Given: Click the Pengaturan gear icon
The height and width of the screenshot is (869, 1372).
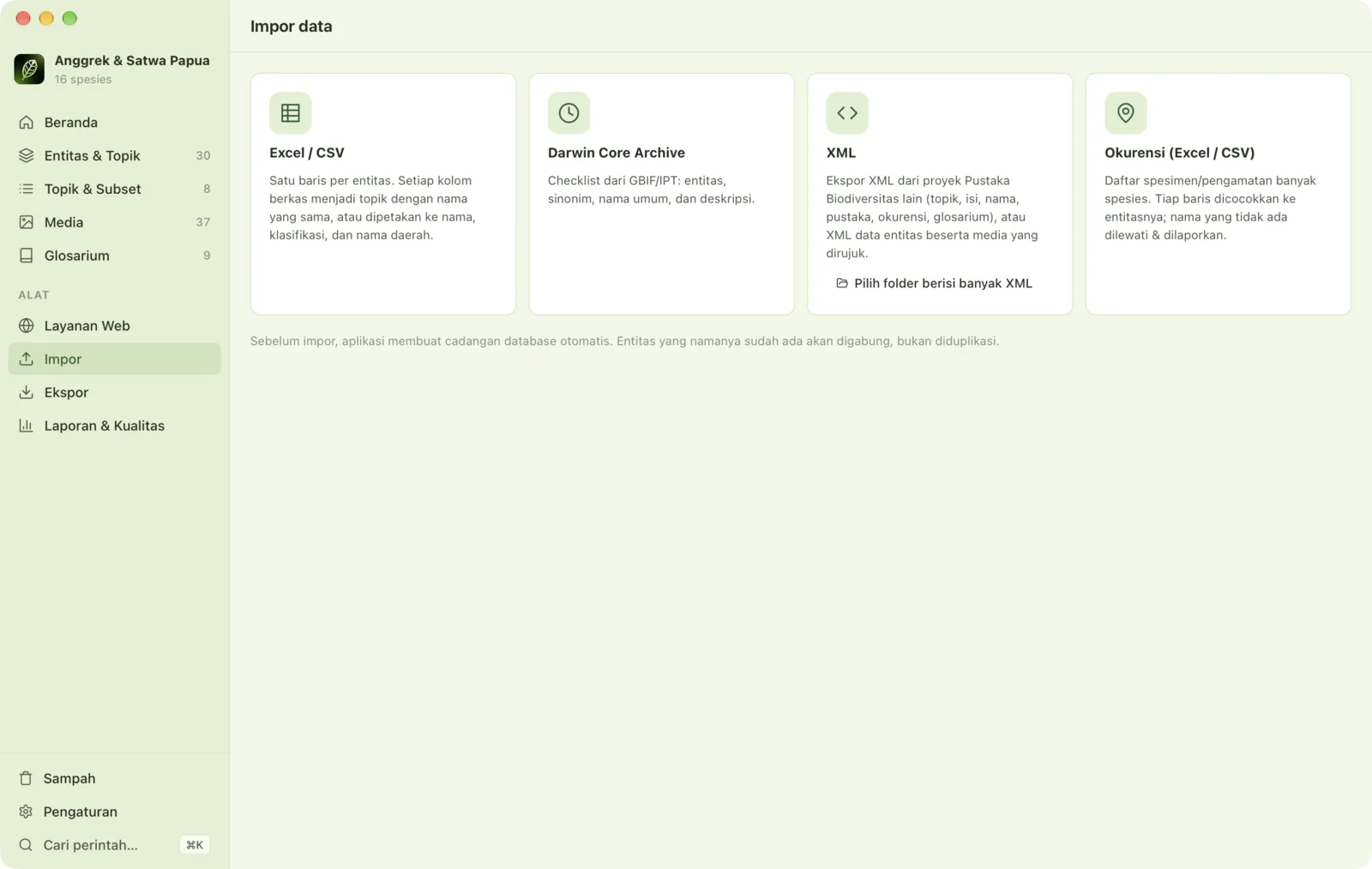Looking at the screenshot, I should [x=26, y=812].
